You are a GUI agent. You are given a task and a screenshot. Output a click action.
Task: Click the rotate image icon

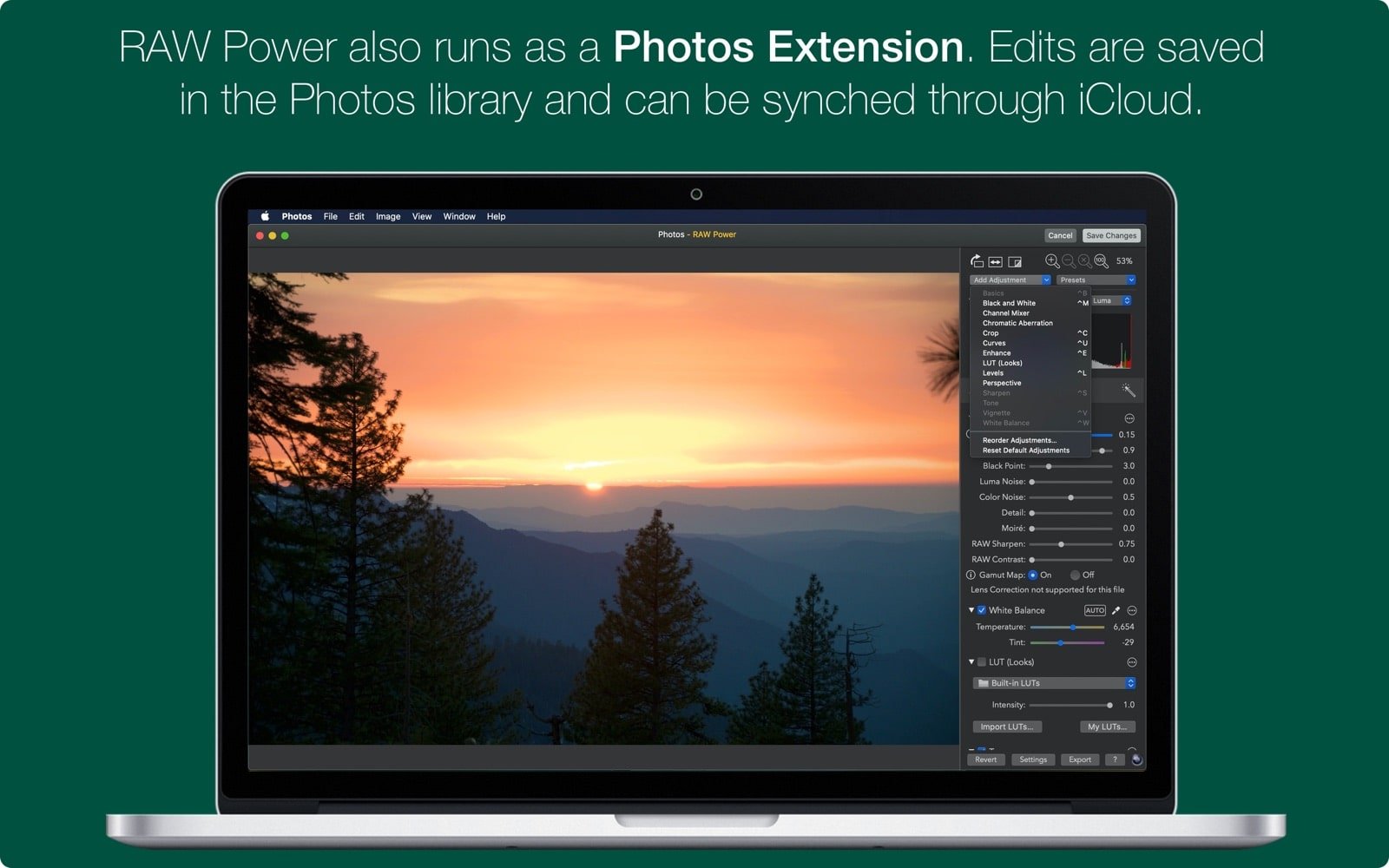tap(976, 260)
